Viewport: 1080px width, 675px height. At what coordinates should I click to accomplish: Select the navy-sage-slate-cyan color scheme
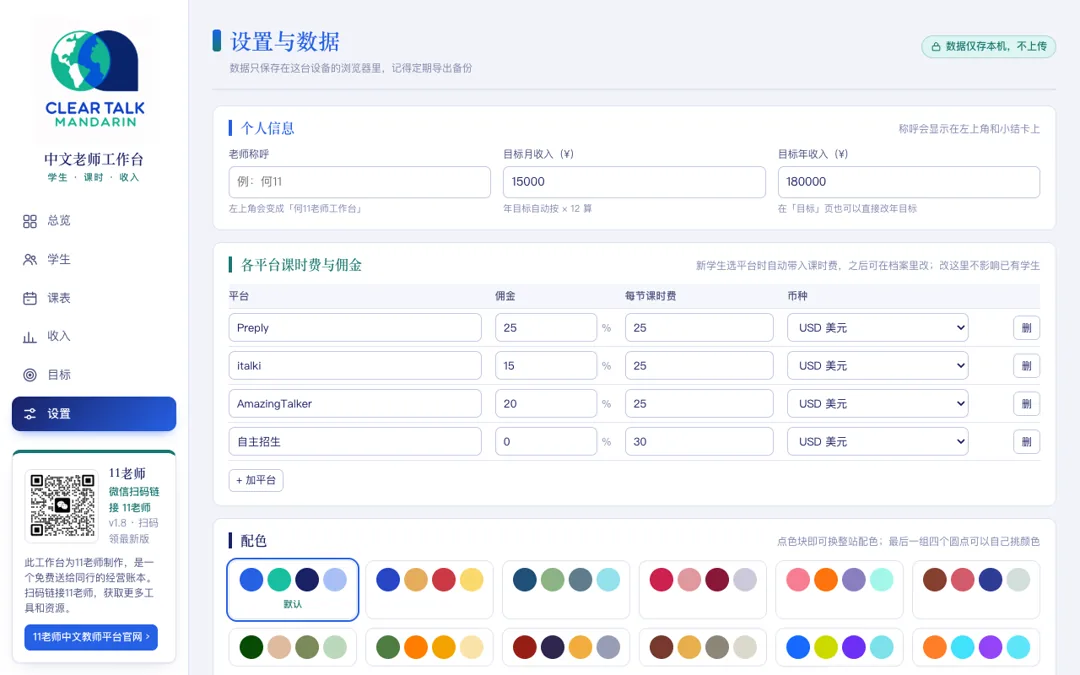566,590
